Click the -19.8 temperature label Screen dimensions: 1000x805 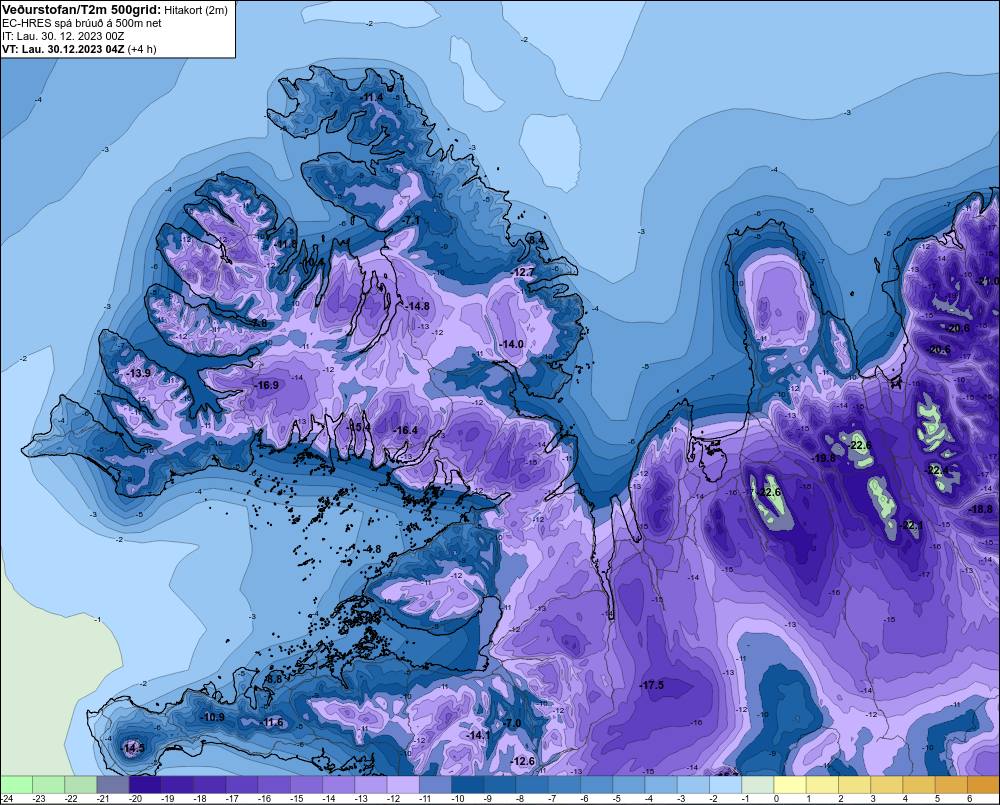[x=823, y=458]
